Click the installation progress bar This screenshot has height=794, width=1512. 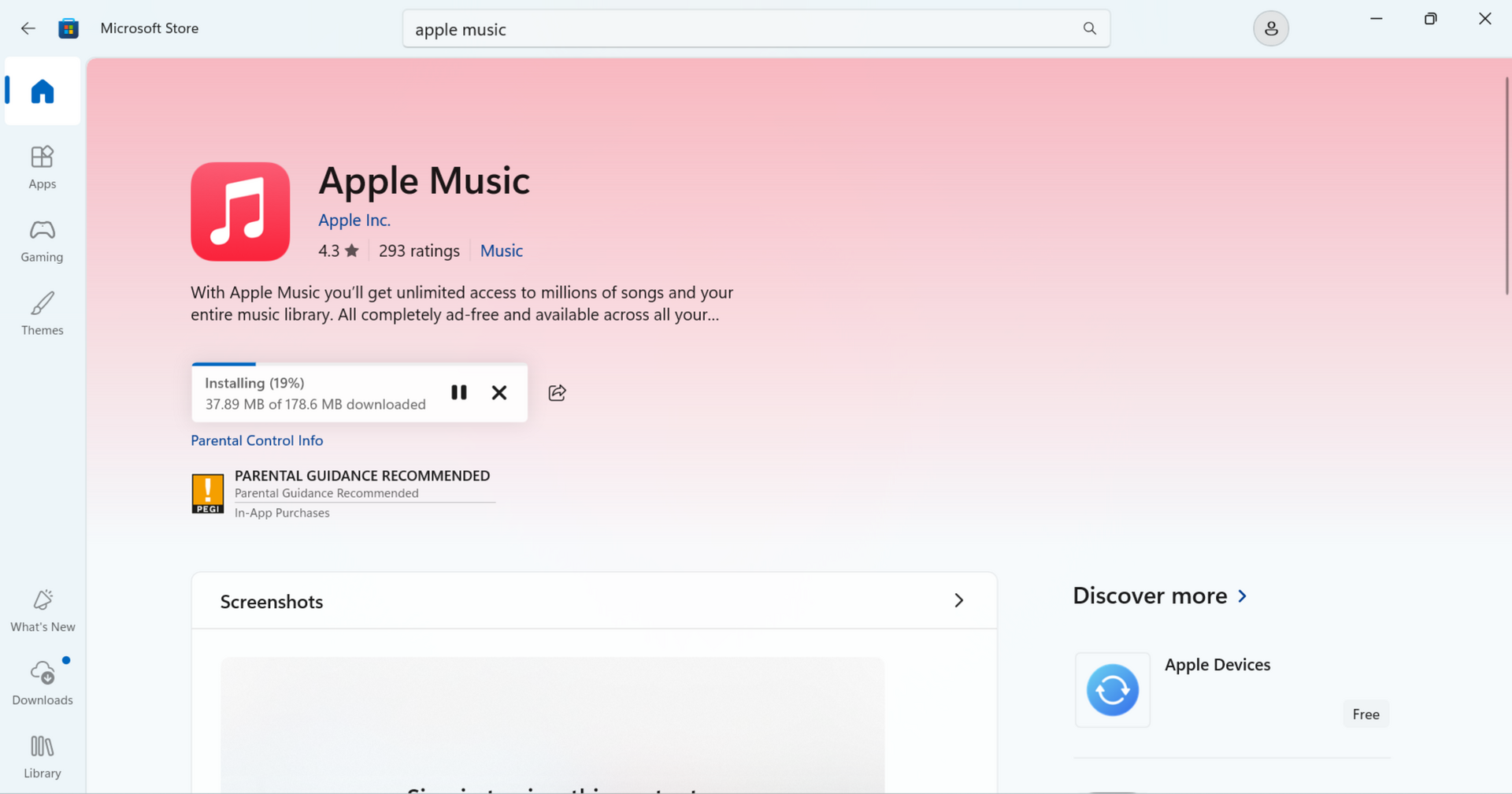[x=359, y=364]
